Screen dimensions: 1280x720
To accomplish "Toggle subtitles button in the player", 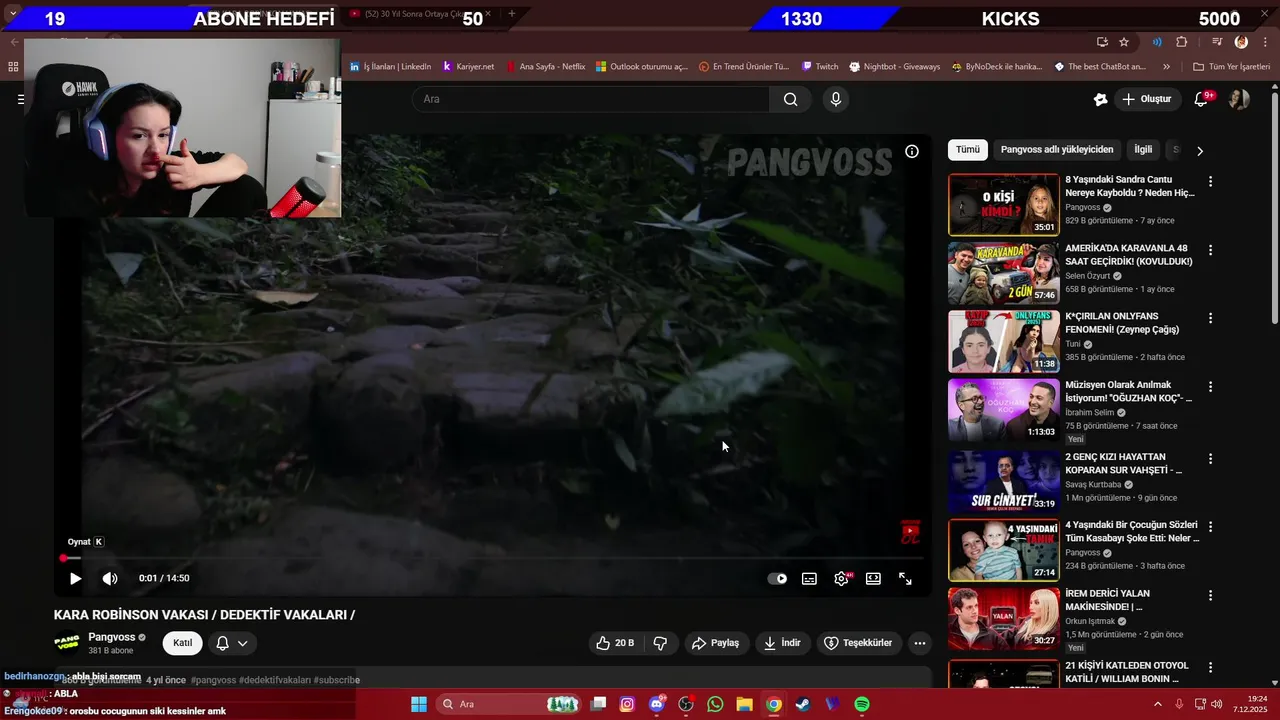I will pyautogui.click(x=809, y=578).
